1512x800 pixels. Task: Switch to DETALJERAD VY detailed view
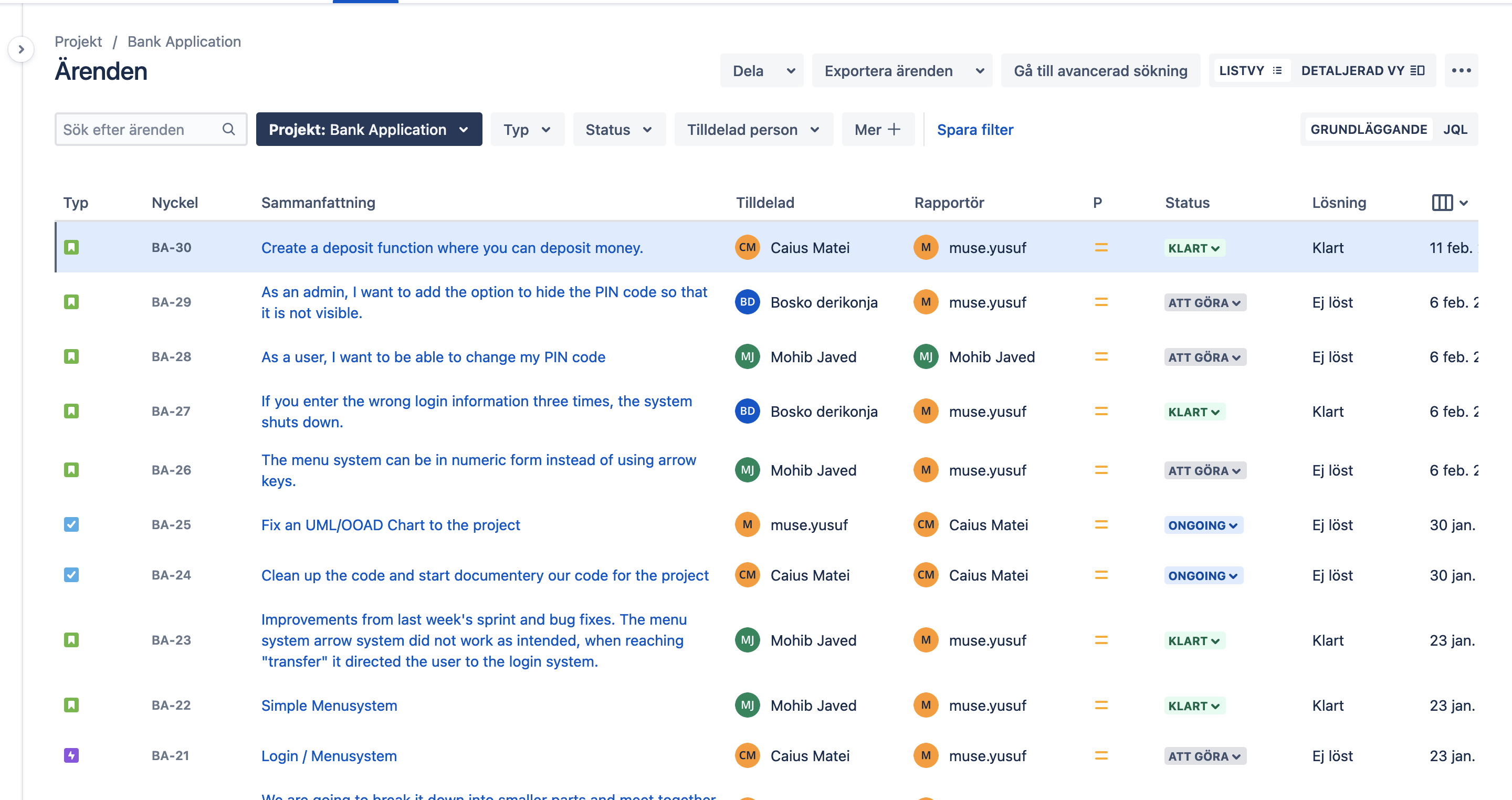coord(1362,70)
